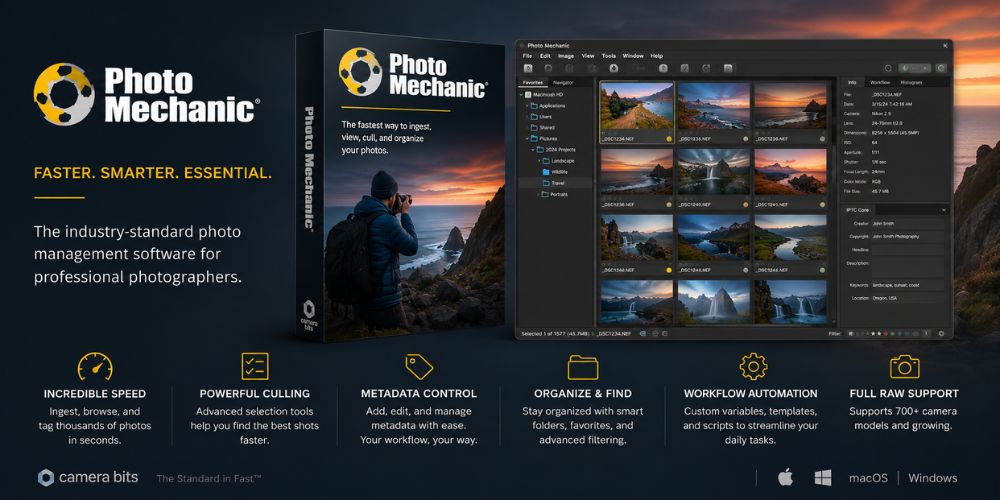Expand the Users folder arrow
Image resolution: width=1000 pixels, height=500 pixels.
coord(527,117)
